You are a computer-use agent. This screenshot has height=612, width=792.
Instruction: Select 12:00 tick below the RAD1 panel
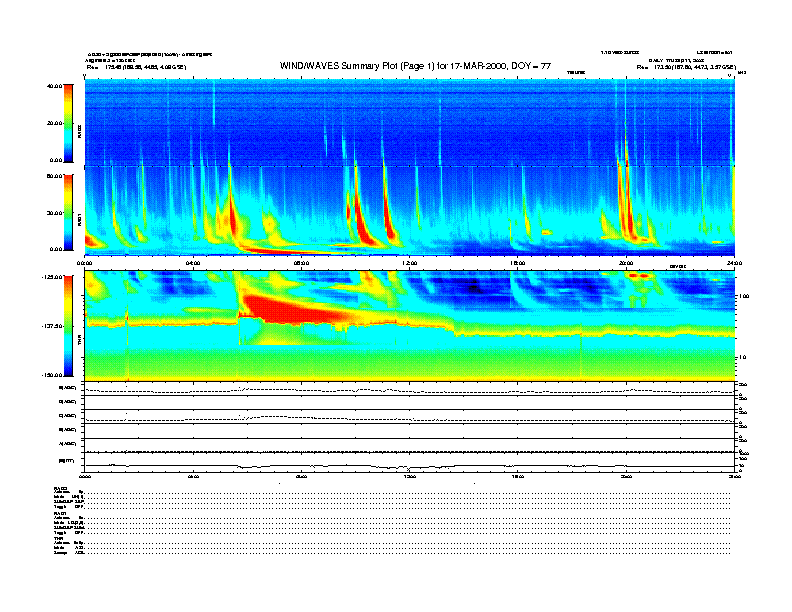click(x=410, y=262)
